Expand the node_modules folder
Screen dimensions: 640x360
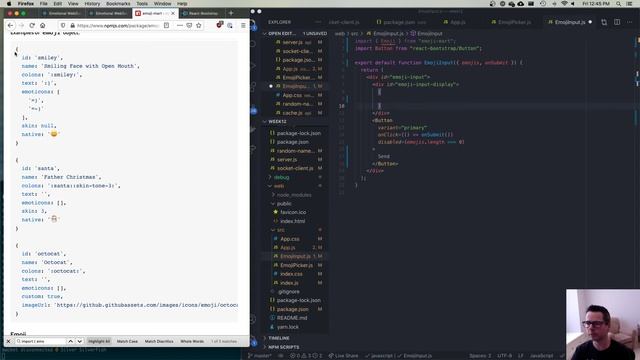294,195
